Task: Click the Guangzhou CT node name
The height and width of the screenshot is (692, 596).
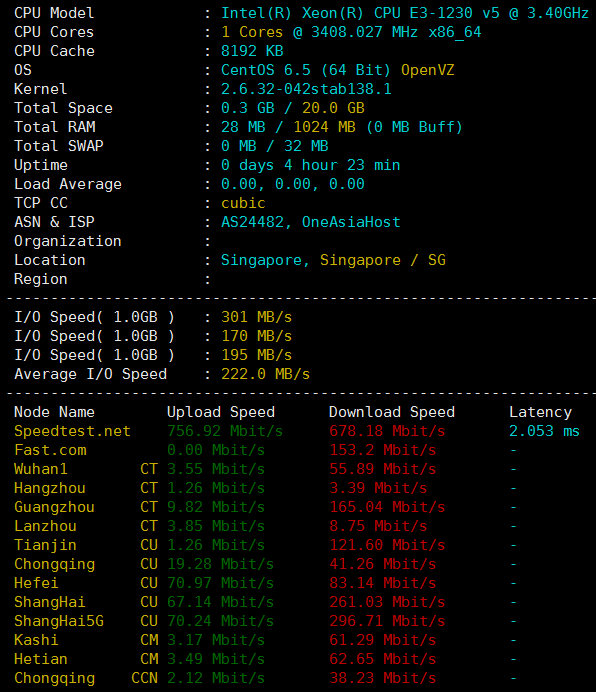Action: tap(54, 507)
